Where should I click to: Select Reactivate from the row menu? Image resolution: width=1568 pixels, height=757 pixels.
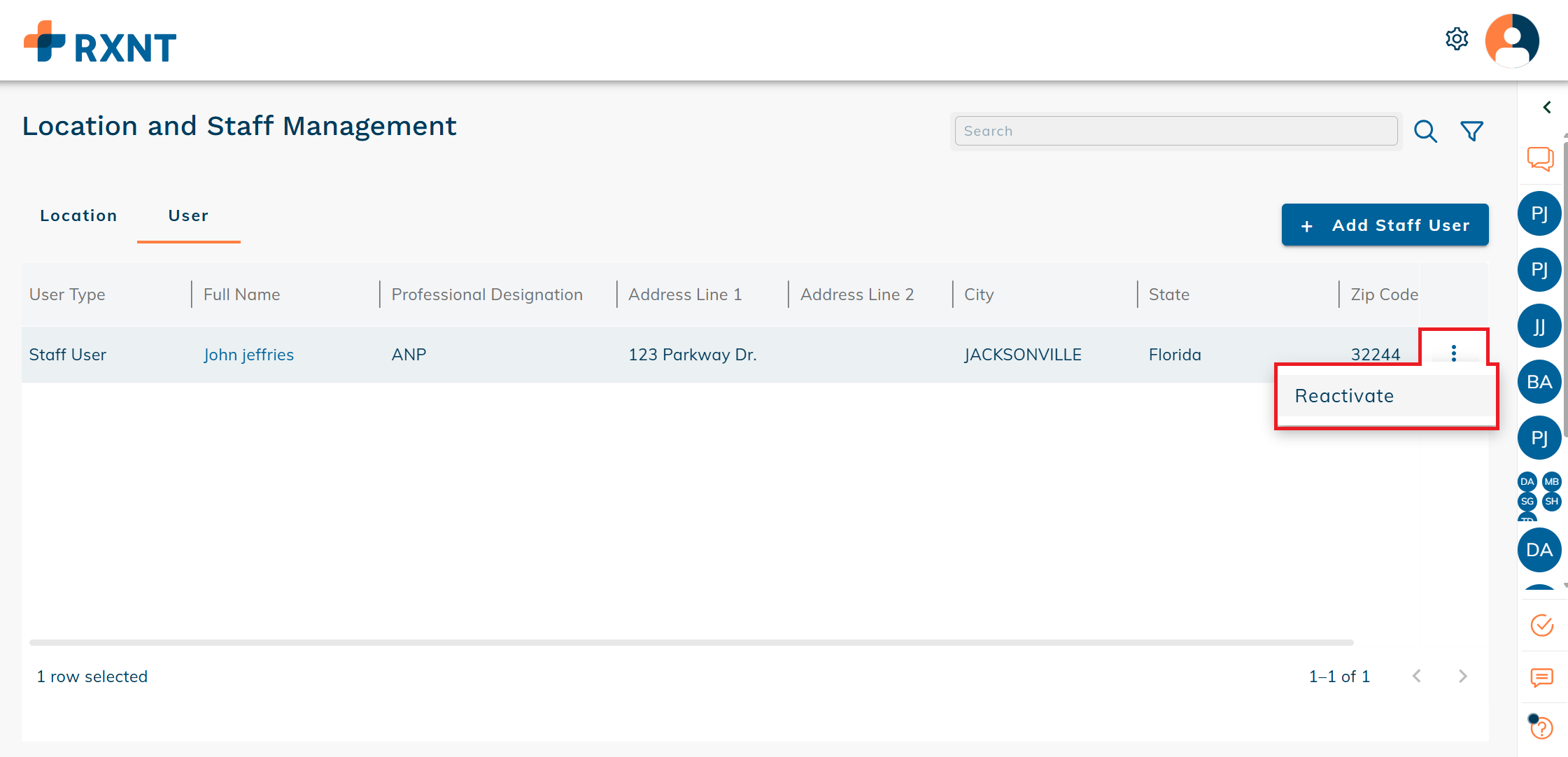[x=1344, y=395]
